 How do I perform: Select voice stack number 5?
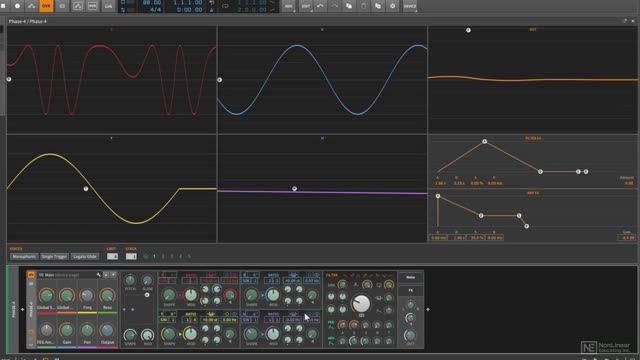(x=189, y=257)
